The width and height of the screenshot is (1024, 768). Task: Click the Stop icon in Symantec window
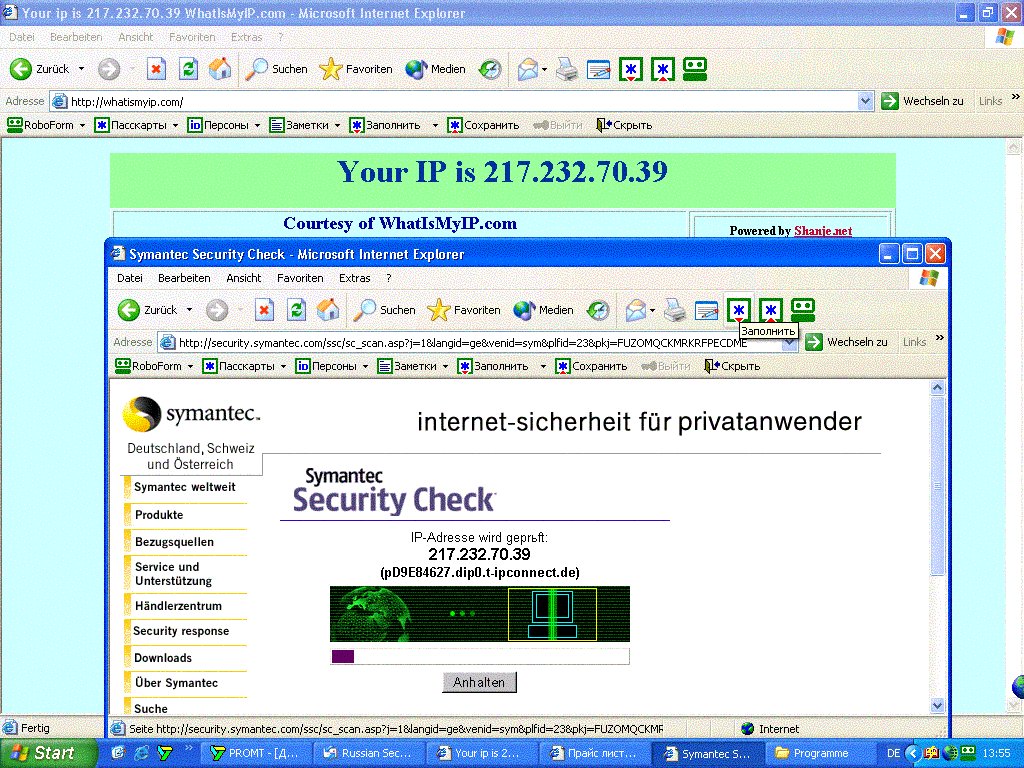[264, 310]
